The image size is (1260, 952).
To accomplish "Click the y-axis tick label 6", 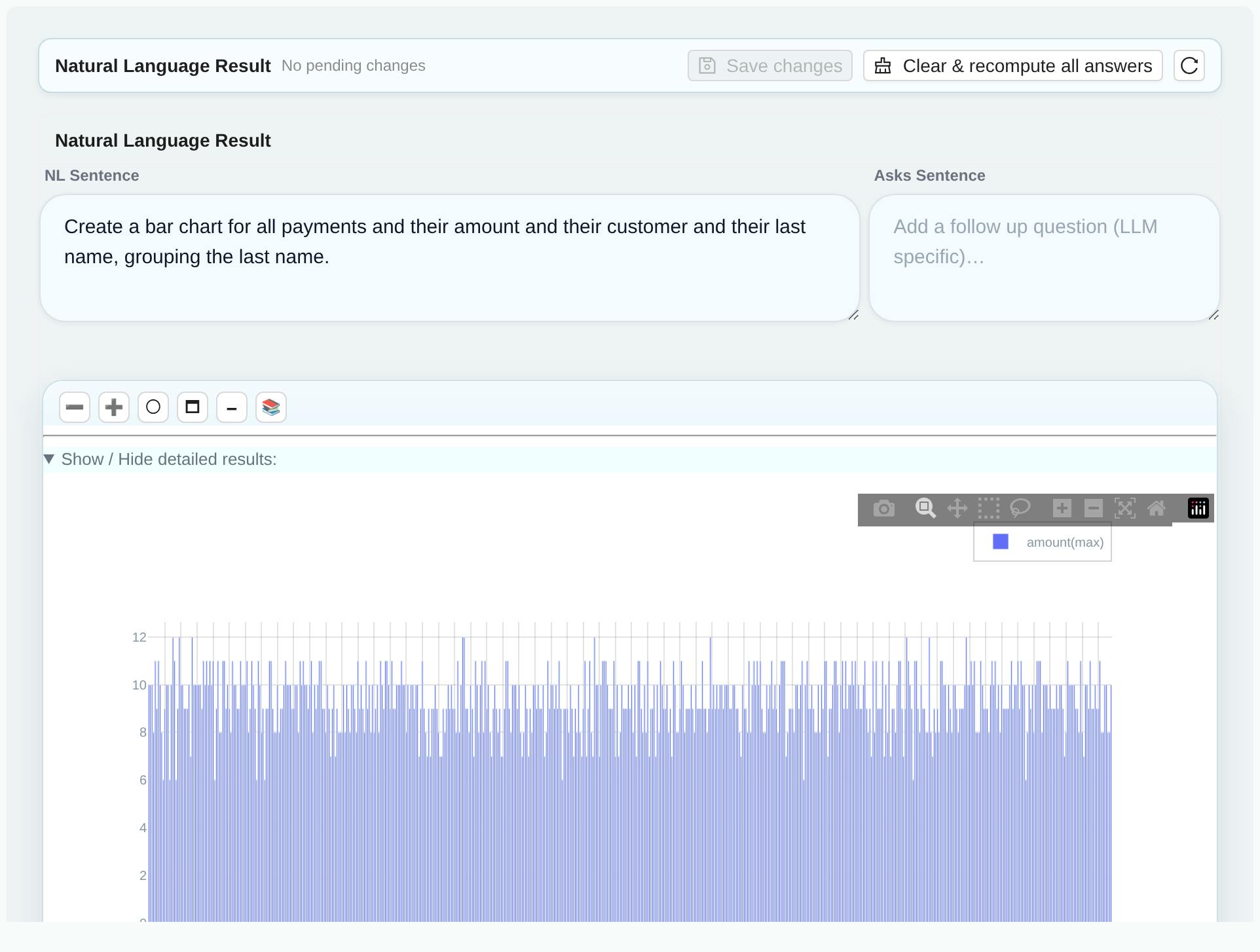I will click(x=143, y=780).
